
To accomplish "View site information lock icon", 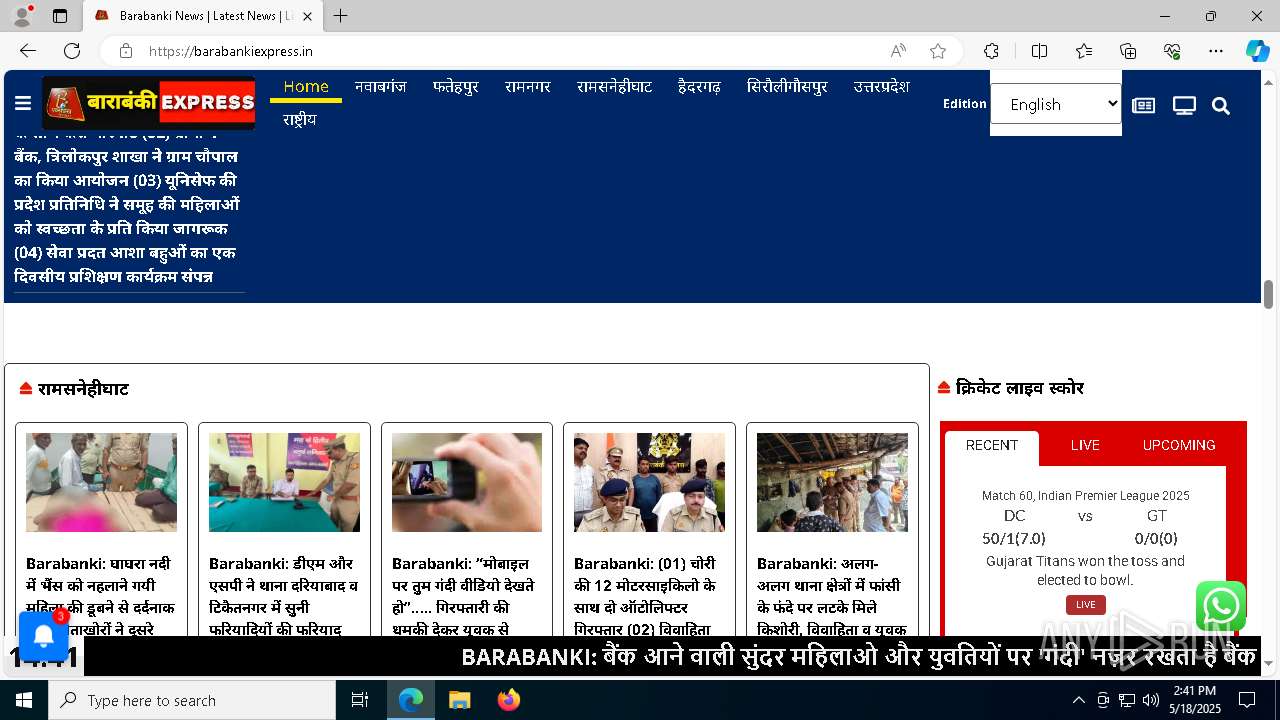I will coord(125,51).
